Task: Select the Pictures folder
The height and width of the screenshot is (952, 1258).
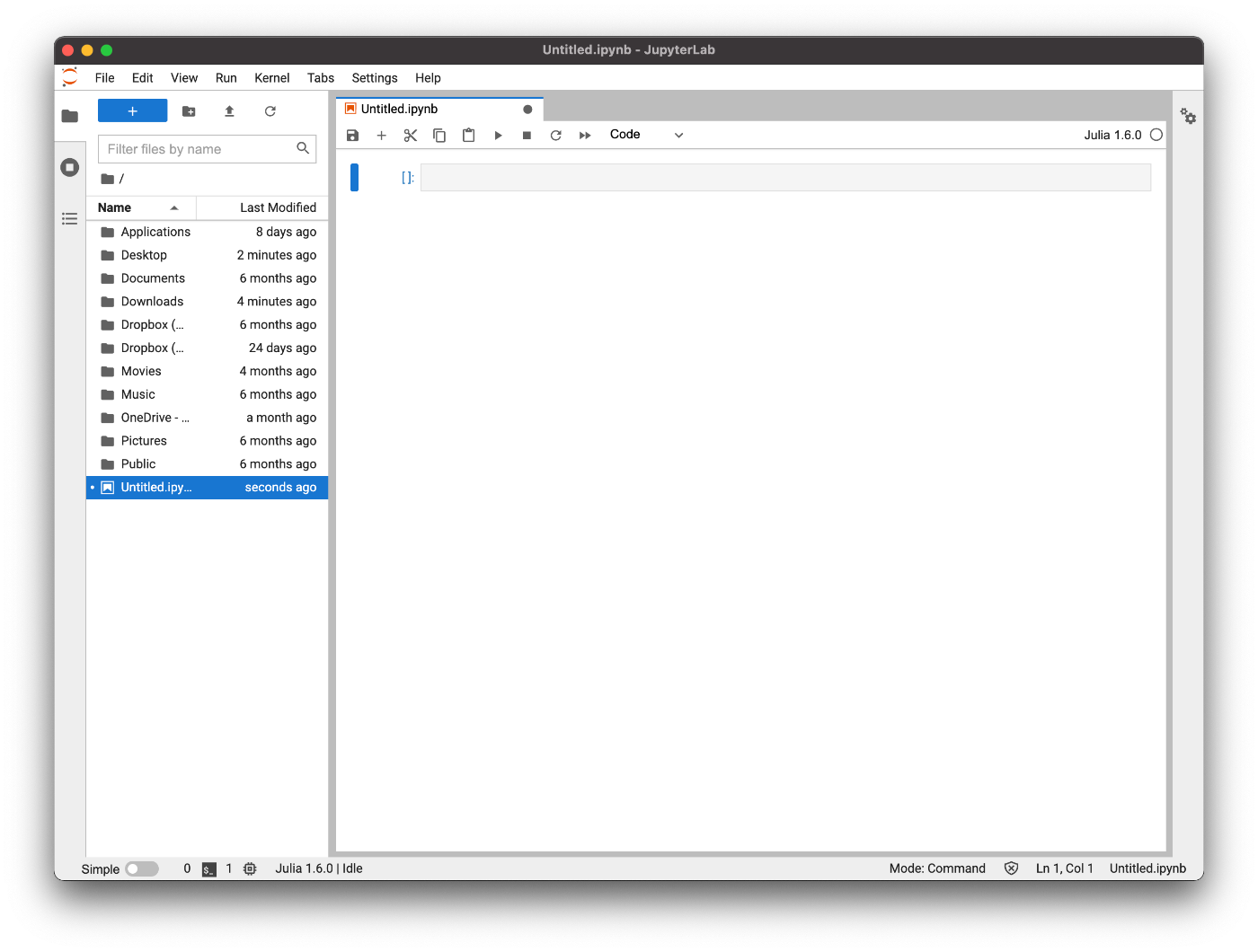Action: tap(208, 441)
